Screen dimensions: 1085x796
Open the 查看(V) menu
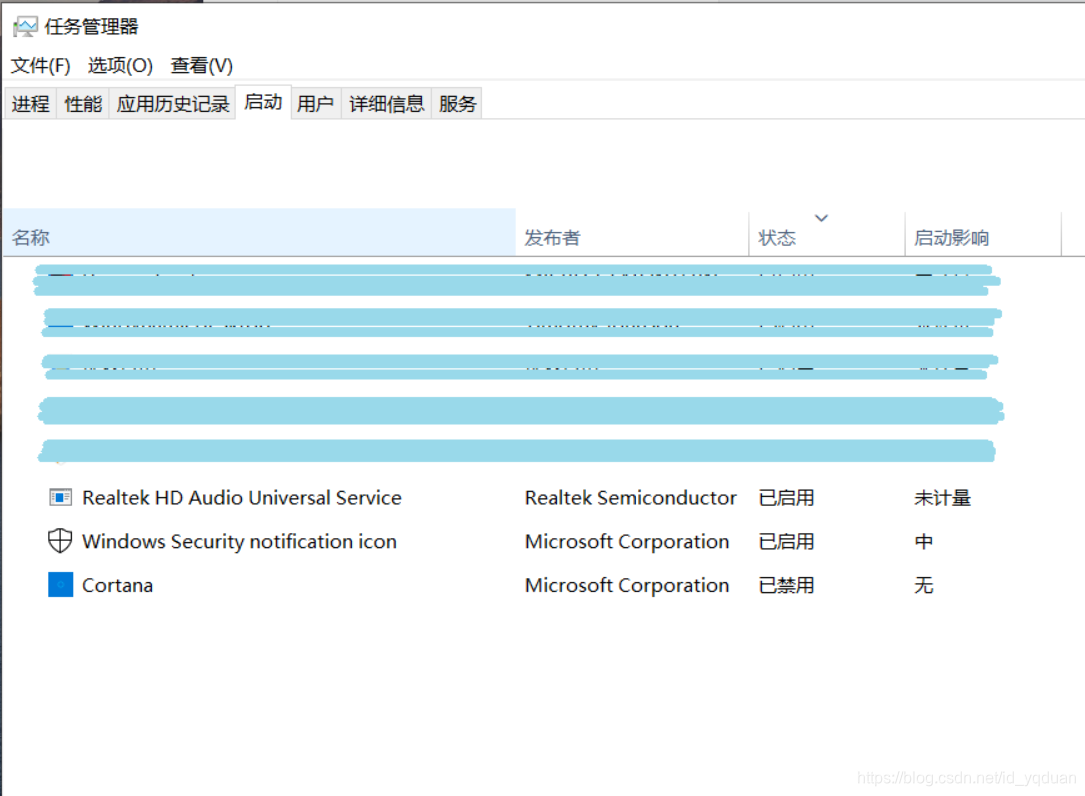pyautogui.click(x=201, y=65)
